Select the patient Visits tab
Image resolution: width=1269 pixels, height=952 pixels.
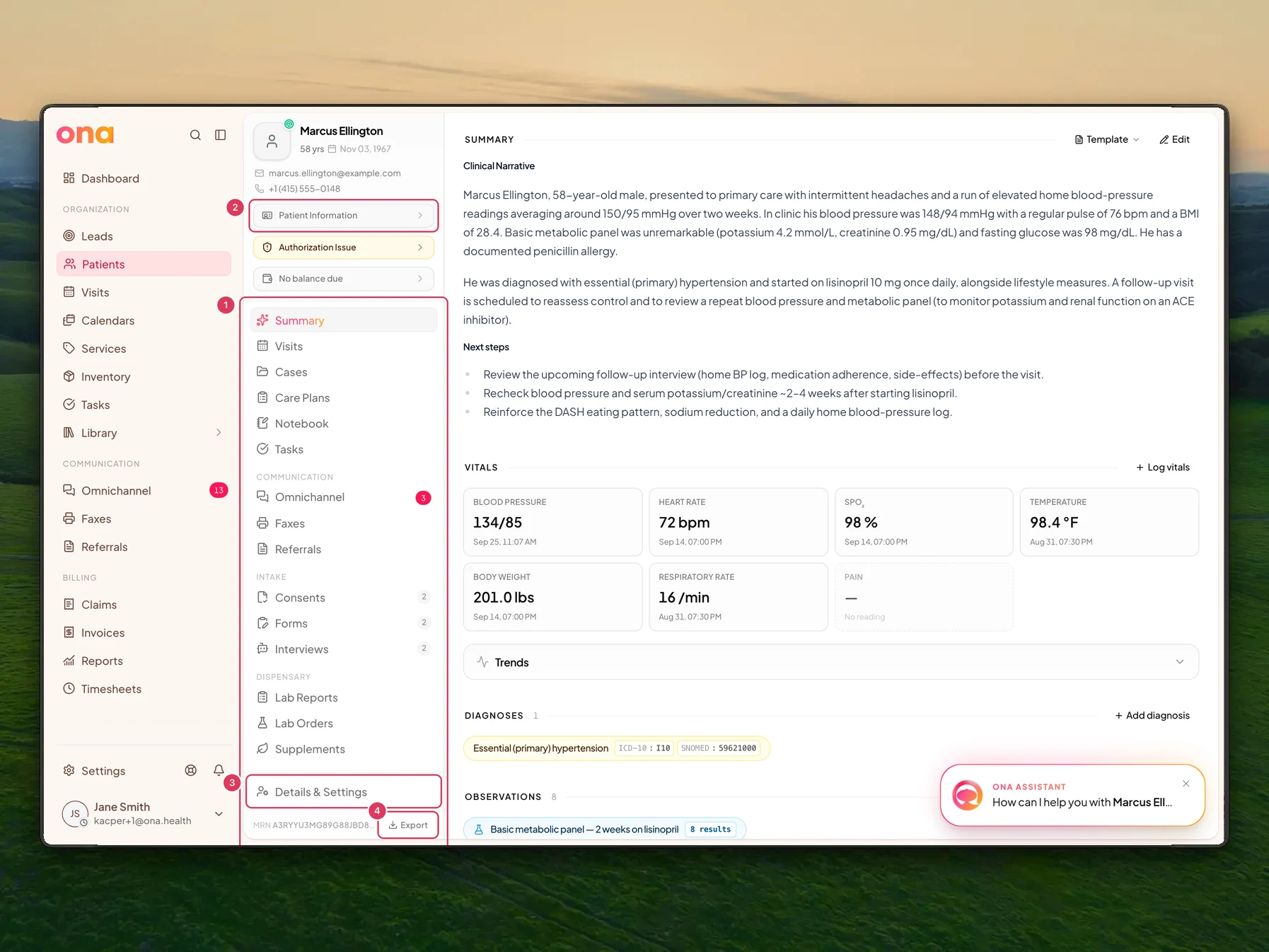(x=343, y=346)
